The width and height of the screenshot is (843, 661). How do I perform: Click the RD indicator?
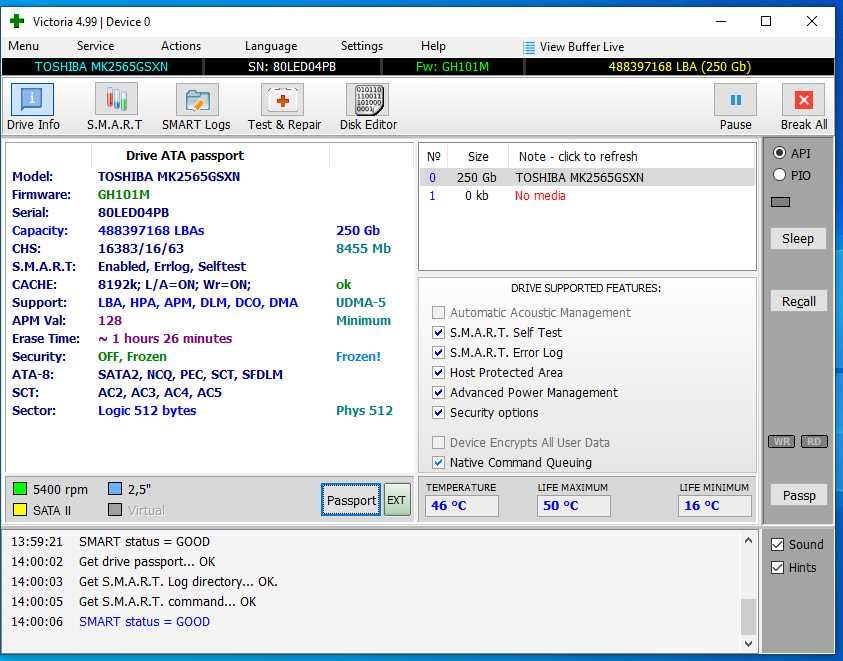(x=814, y=442)
